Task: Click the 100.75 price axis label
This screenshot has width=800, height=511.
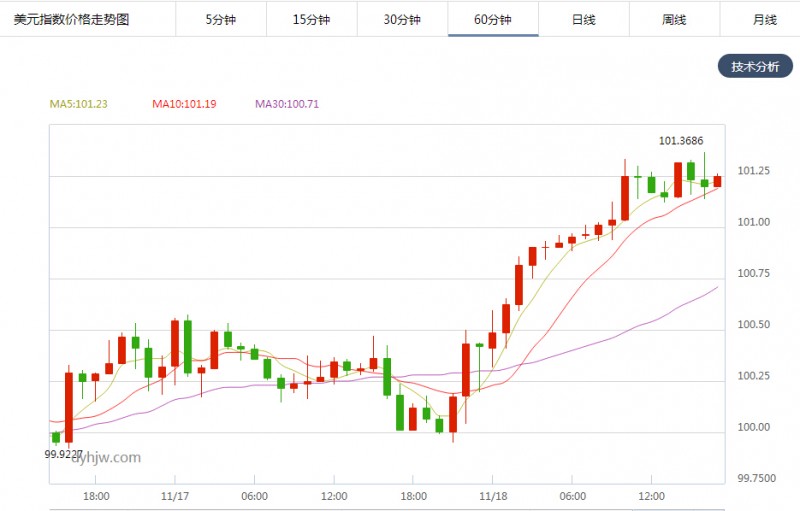Action: tap(754, 273)
